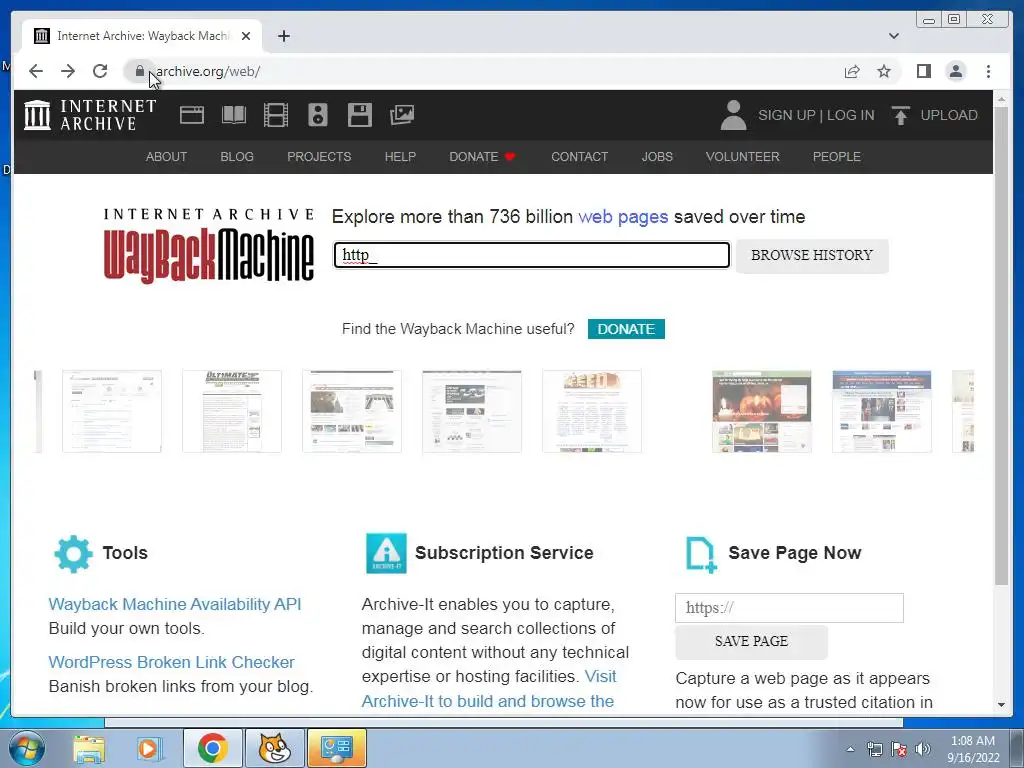Open media player from taskbar
The width and height of the screenshot is (1024, 768).
tap(148, 748)
